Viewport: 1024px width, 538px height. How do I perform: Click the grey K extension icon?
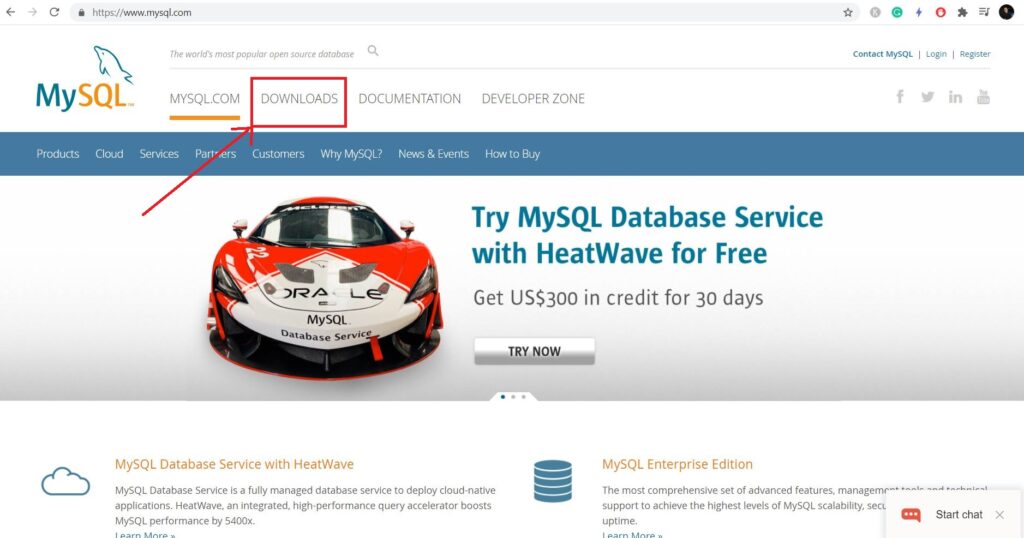tap(875, 12)
